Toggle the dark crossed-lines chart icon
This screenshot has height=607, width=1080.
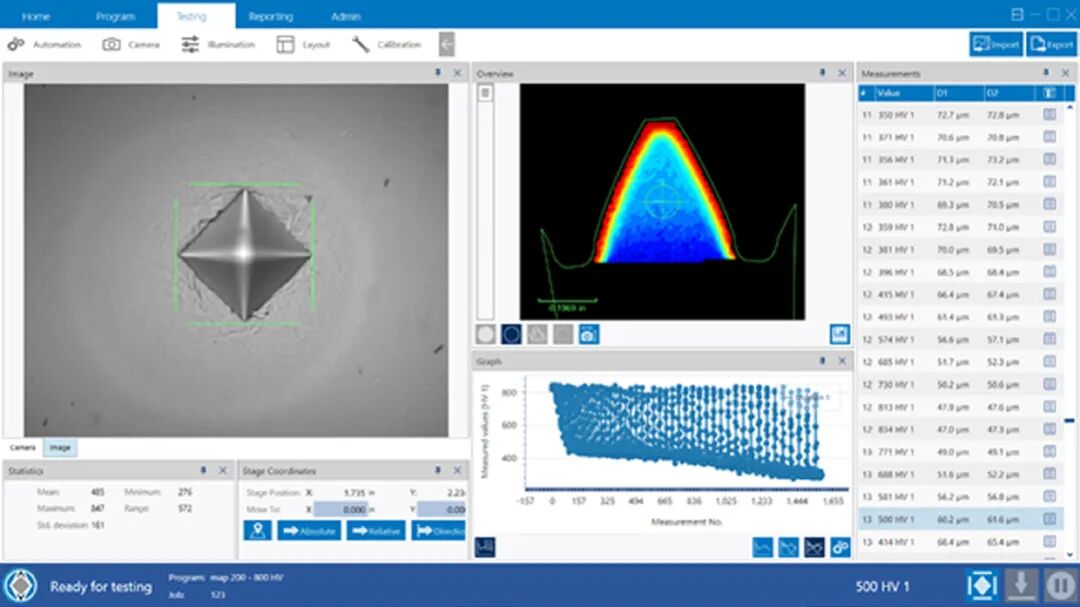click(x=814, y=547)
